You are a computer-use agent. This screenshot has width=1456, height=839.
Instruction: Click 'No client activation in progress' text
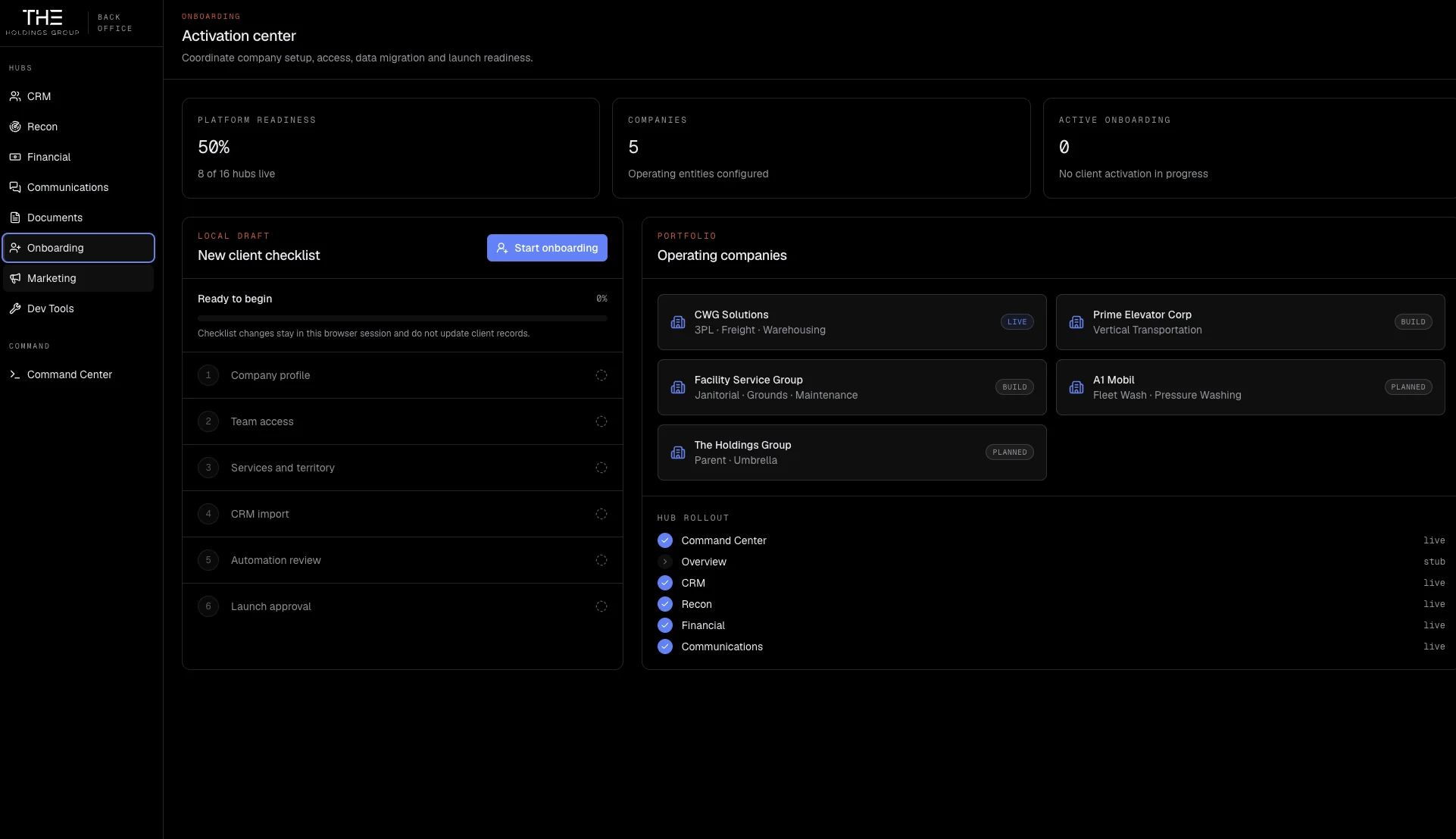click(1133, 174)
